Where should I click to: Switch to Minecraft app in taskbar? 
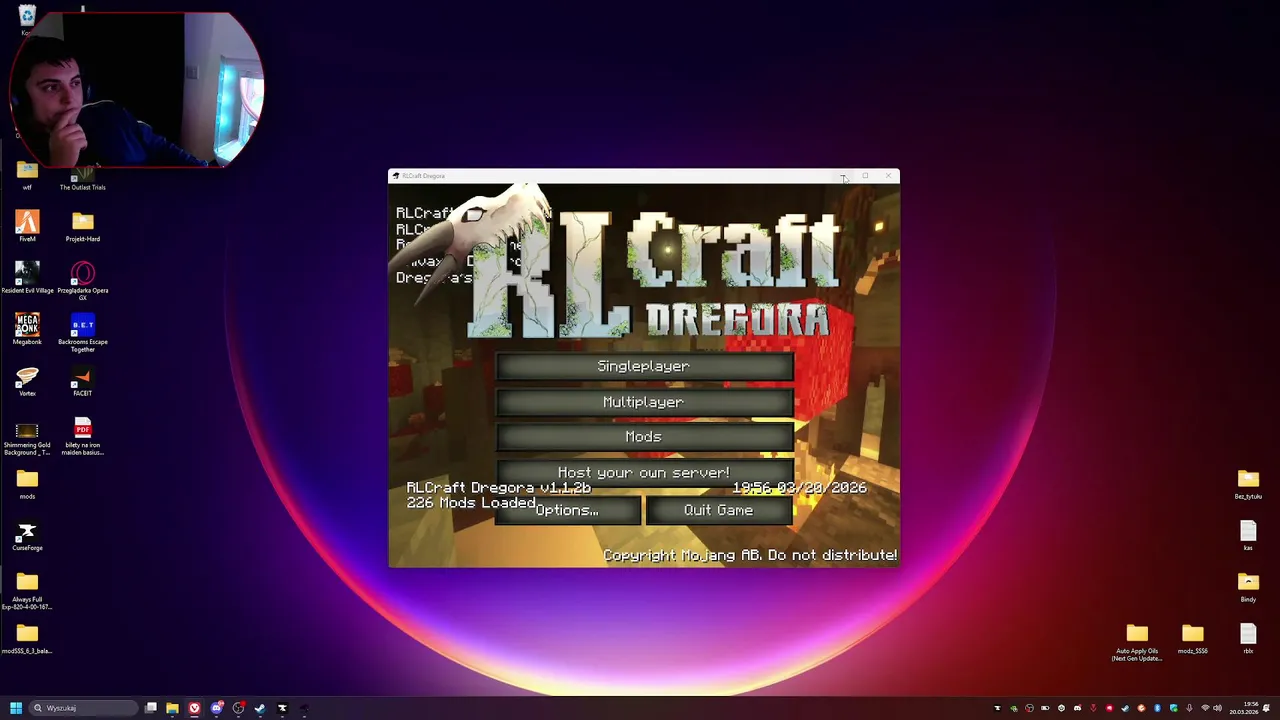pos(304,708)
